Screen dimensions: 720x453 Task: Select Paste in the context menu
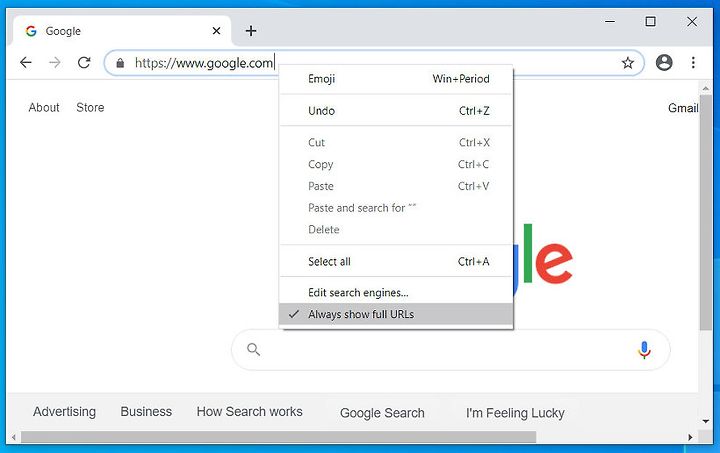pyautogui.click(x=396, y=186)
